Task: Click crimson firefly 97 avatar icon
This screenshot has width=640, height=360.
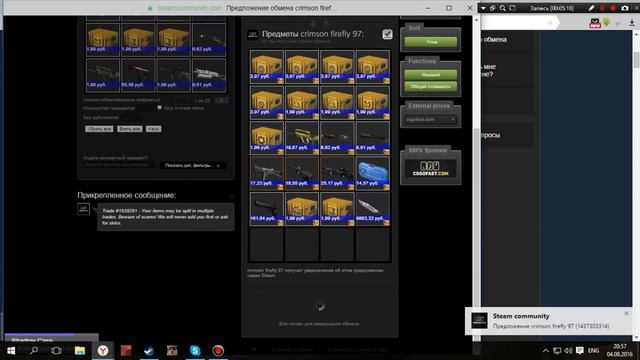Action: (253, 35)
